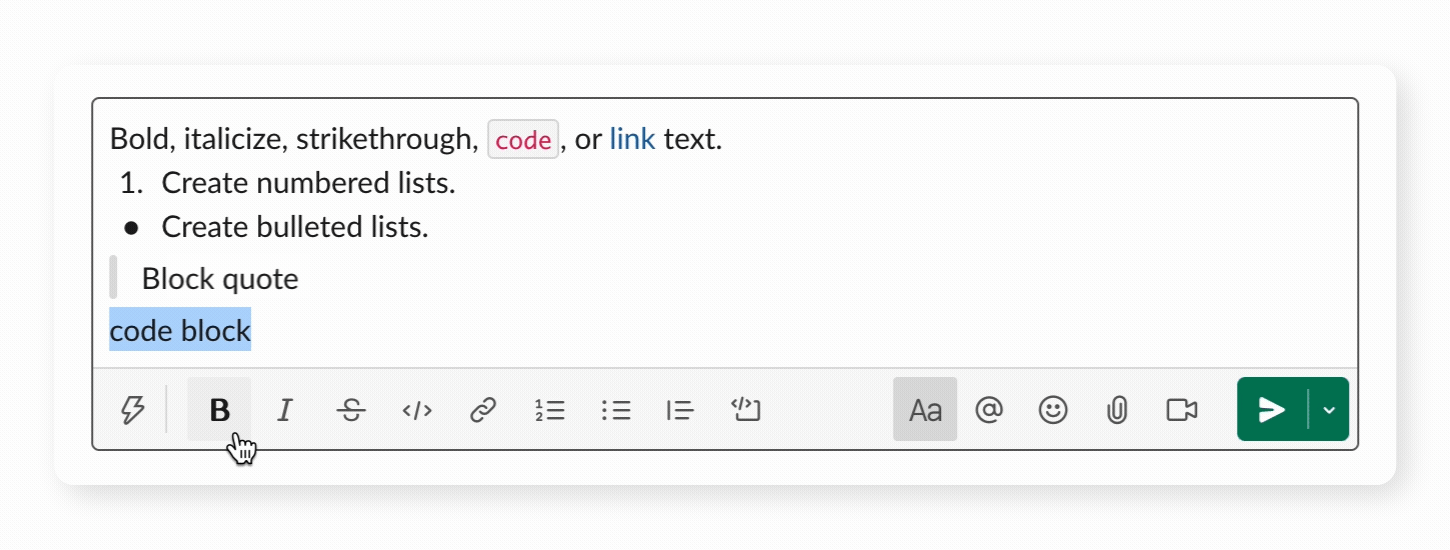Send the message

(x=1271, y=410)
